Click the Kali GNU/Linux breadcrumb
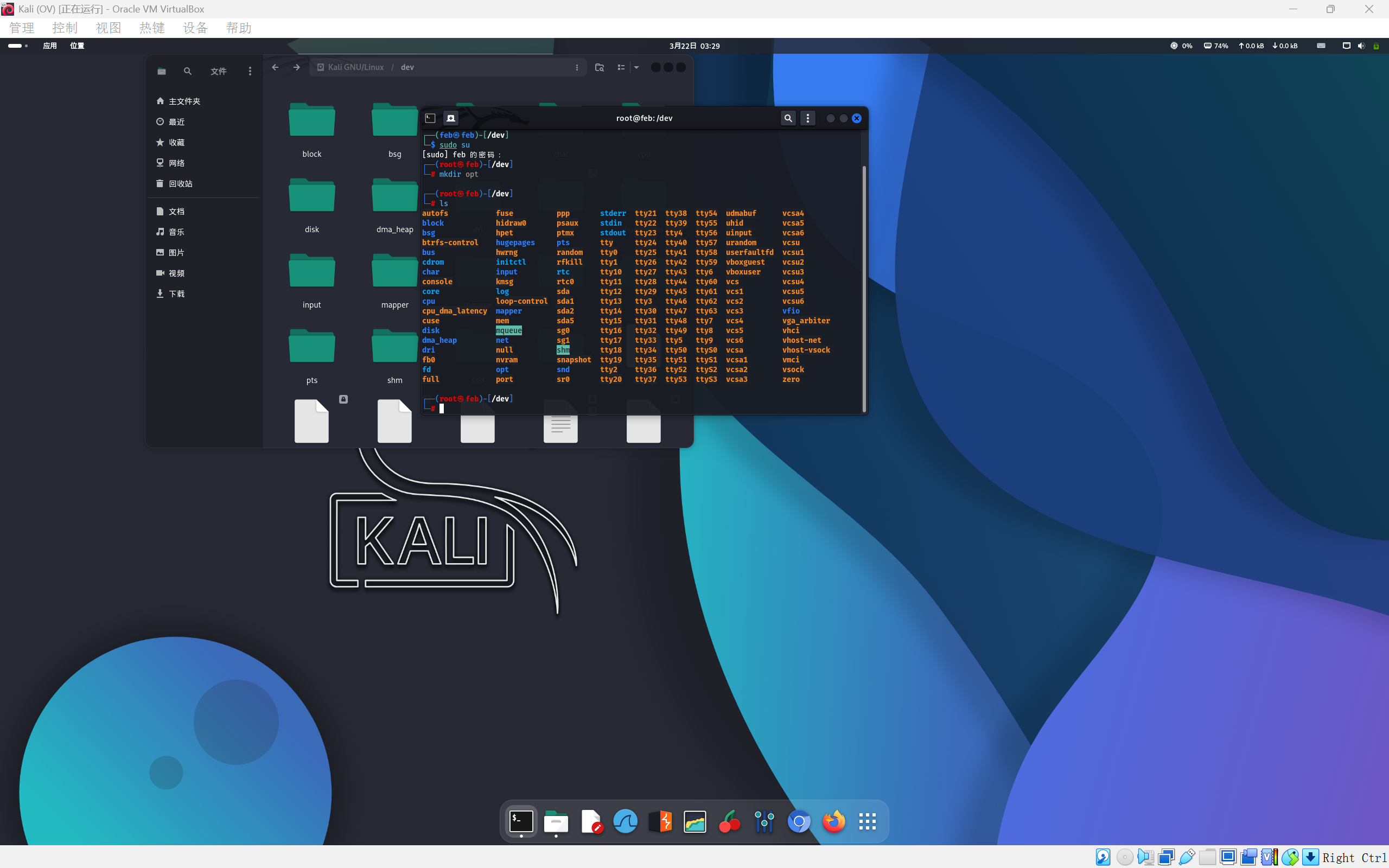This screenshot has width=1389, height=868. point(355,67)
